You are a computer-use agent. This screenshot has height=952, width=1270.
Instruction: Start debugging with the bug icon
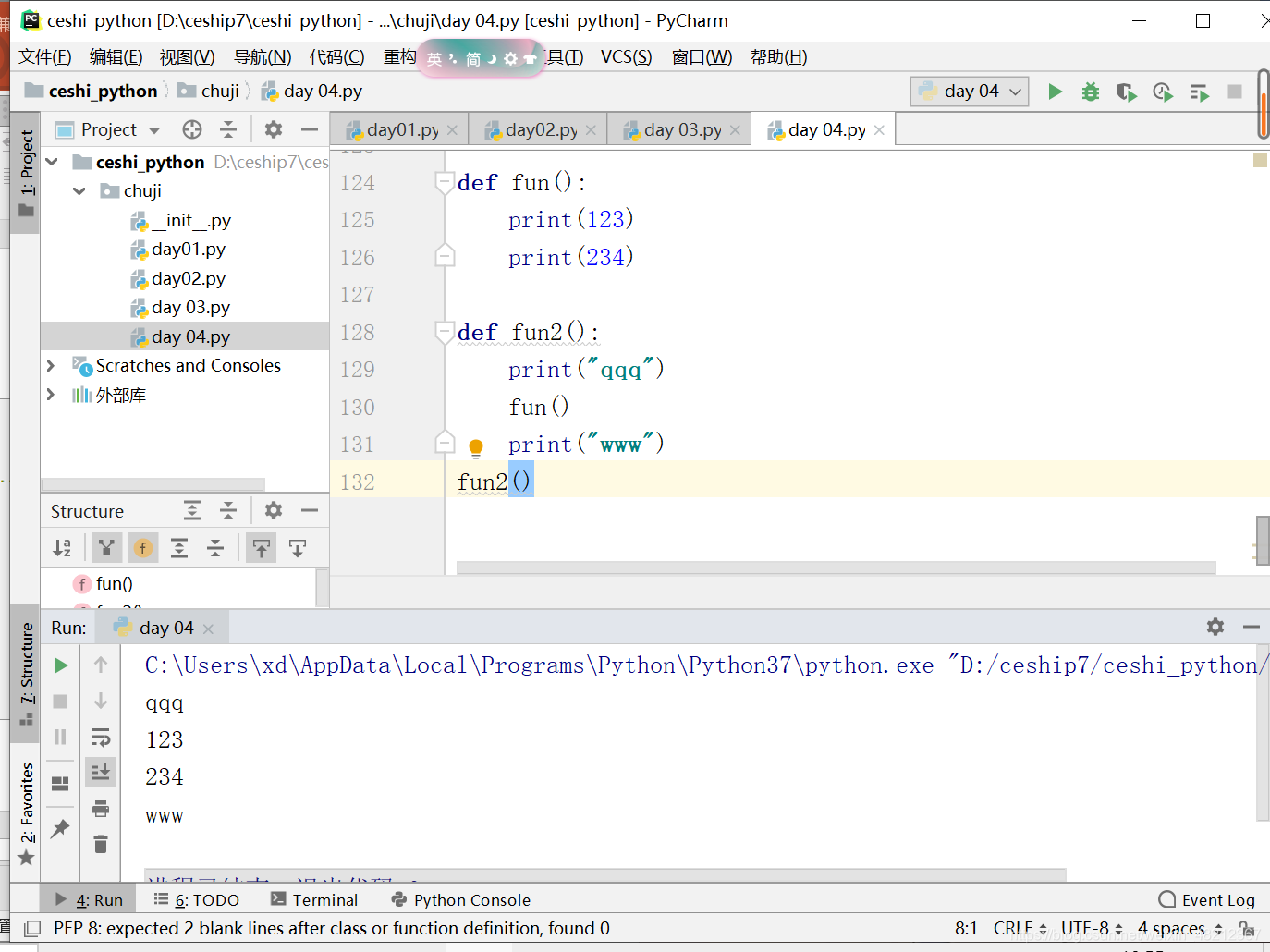coord(1091,92)
